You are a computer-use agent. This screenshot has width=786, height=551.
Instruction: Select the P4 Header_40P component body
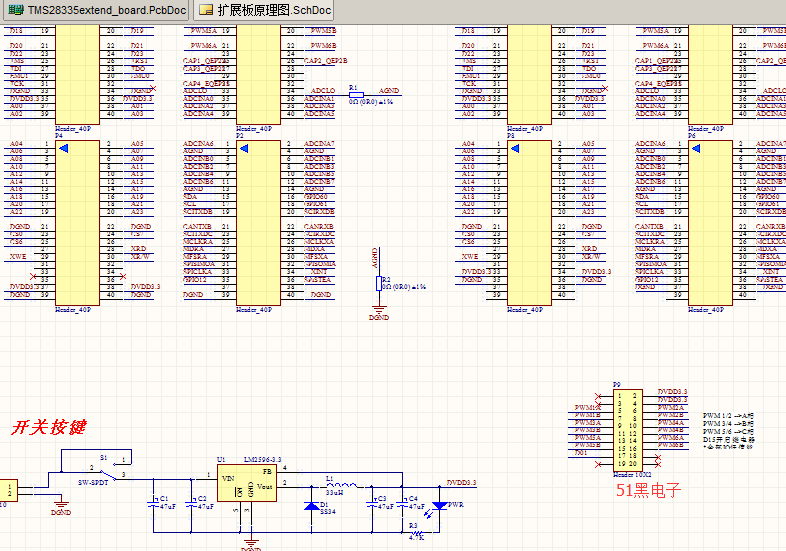click(77, 223)
